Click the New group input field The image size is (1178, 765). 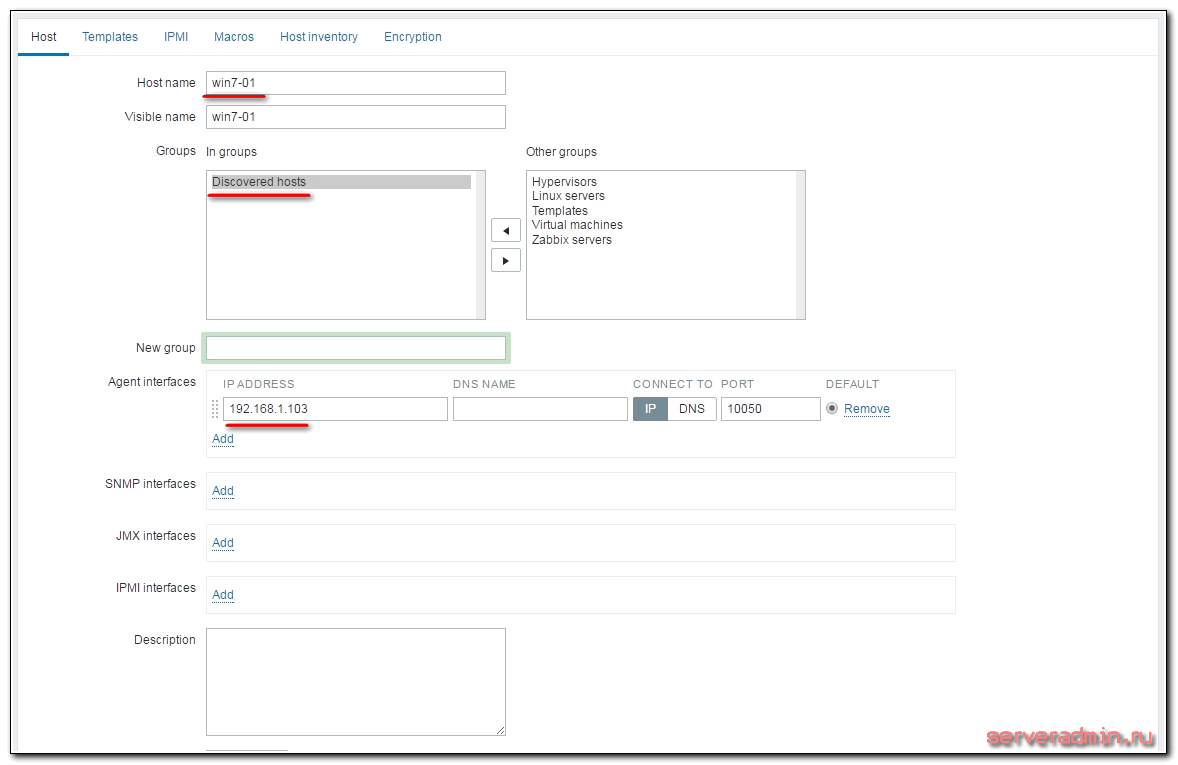[x=356, y=348]
